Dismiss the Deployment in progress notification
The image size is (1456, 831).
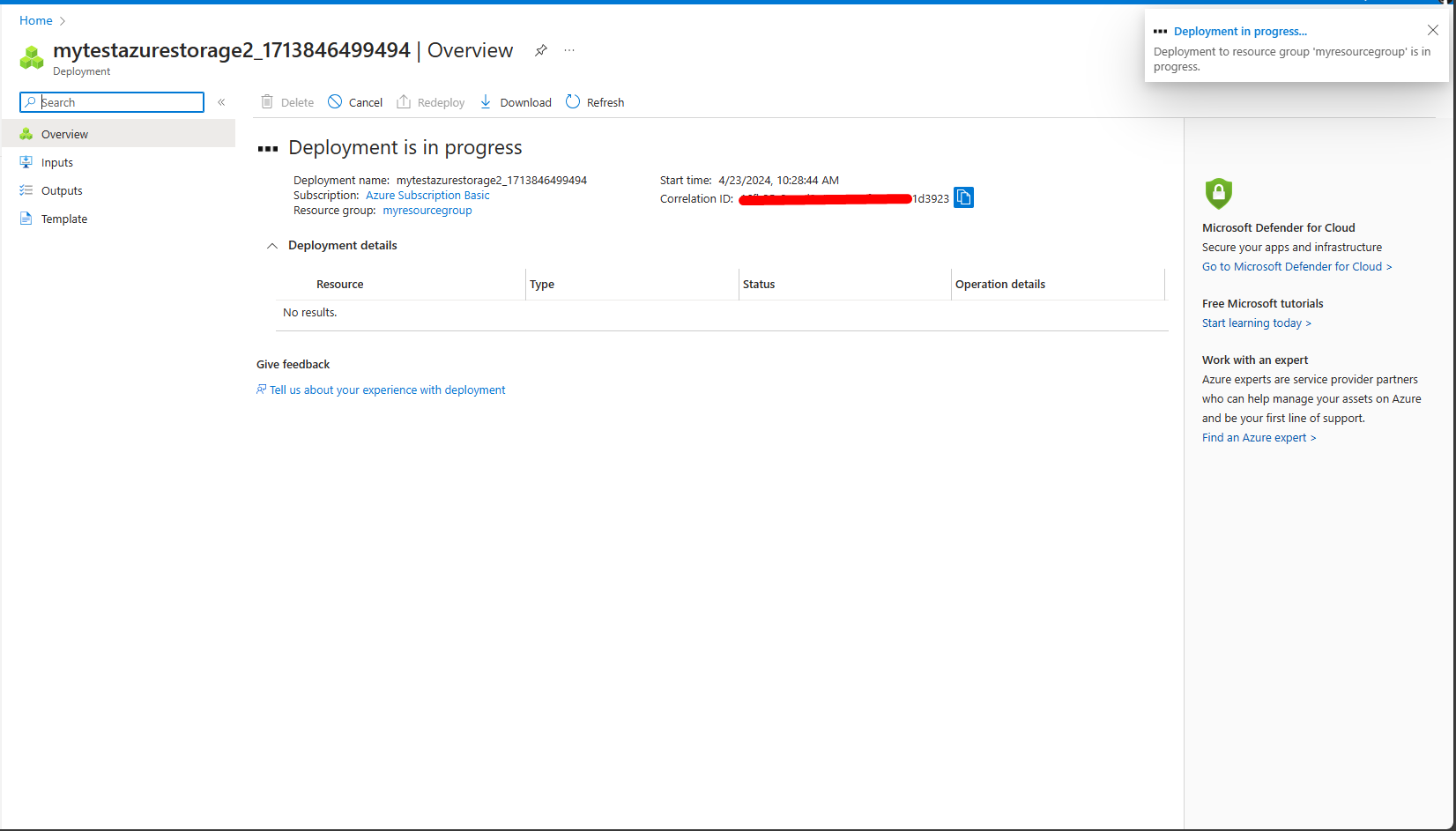(x=1433, y=29)
